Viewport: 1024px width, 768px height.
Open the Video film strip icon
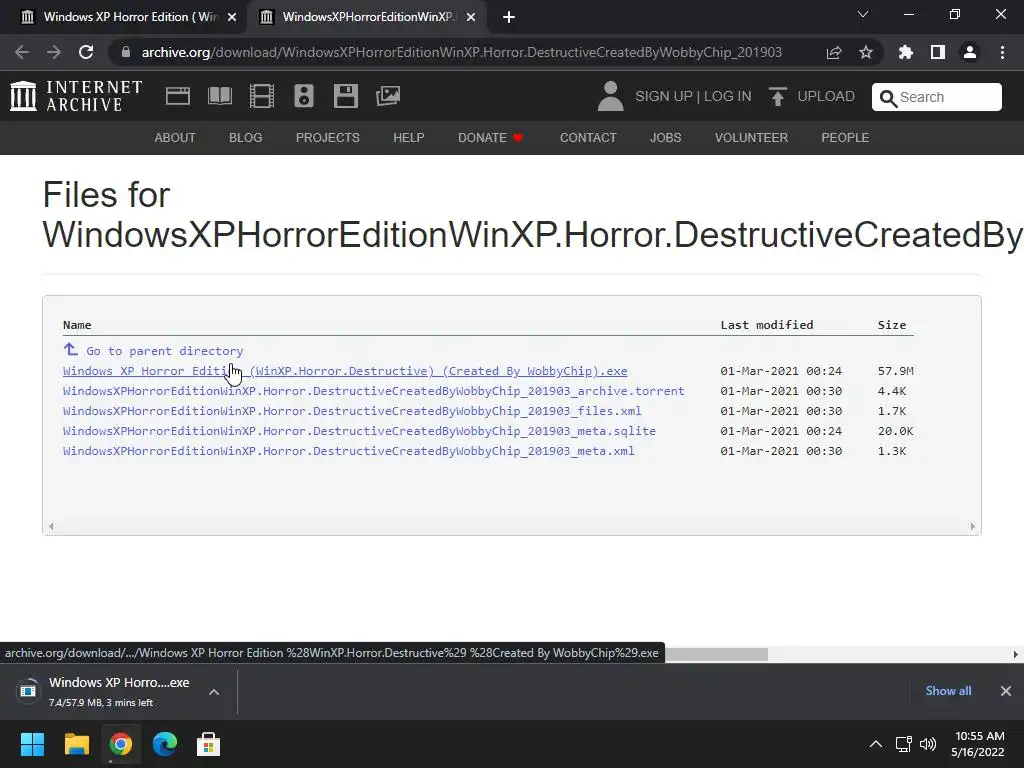click(x=262, y=96)
